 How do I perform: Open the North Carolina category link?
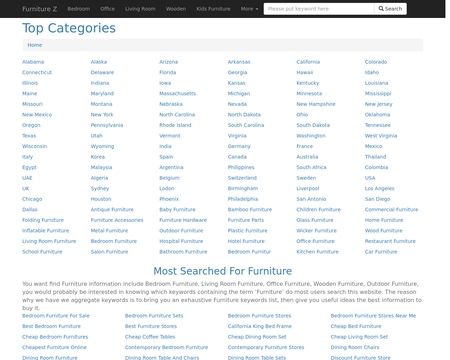coord(177,115)
